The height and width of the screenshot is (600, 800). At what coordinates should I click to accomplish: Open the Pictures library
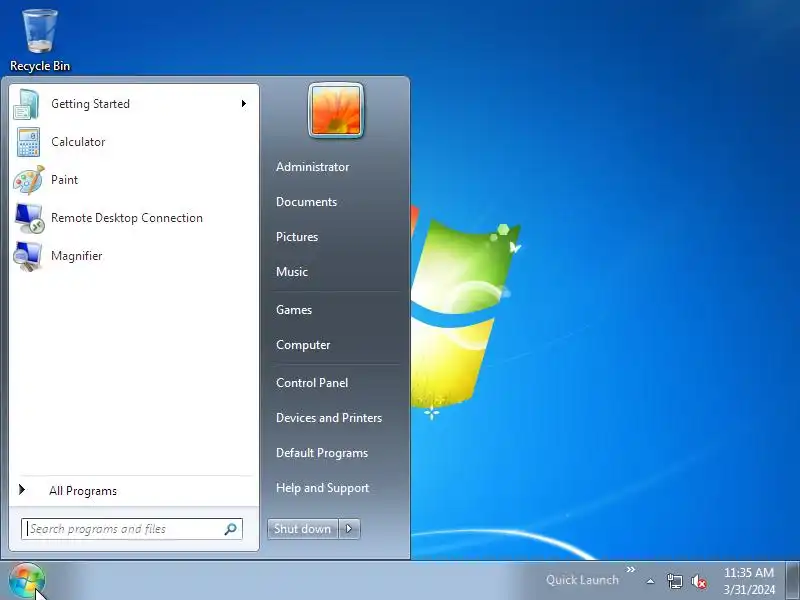coord(297,237)
